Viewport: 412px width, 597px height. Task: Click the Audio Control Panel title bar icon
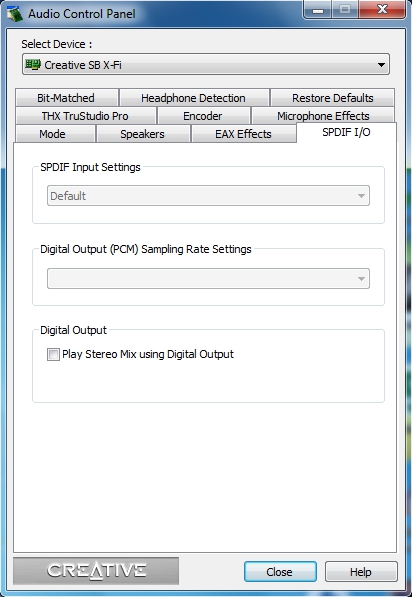[x=15, y=14]
